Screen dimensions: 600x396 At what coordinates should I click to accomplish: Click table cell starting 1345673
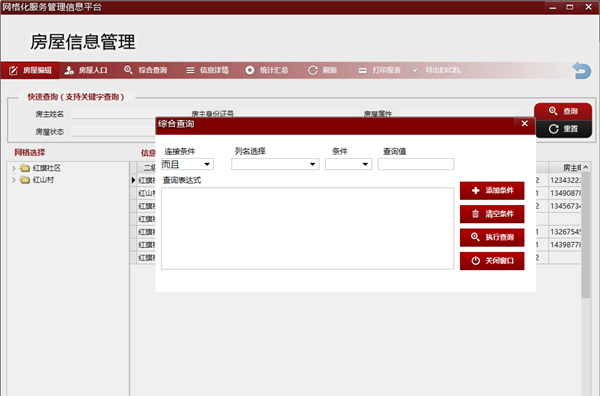coord(565,206)
